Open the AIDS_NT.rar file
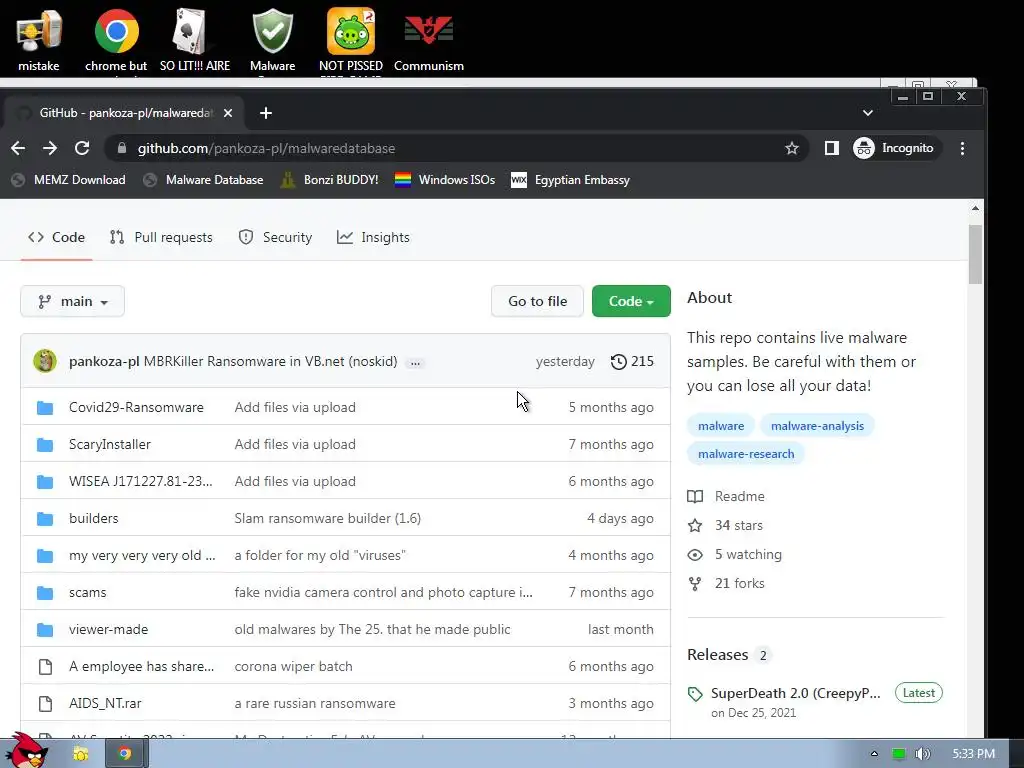The image size is (1024, 768). click(x=105, y=703)
